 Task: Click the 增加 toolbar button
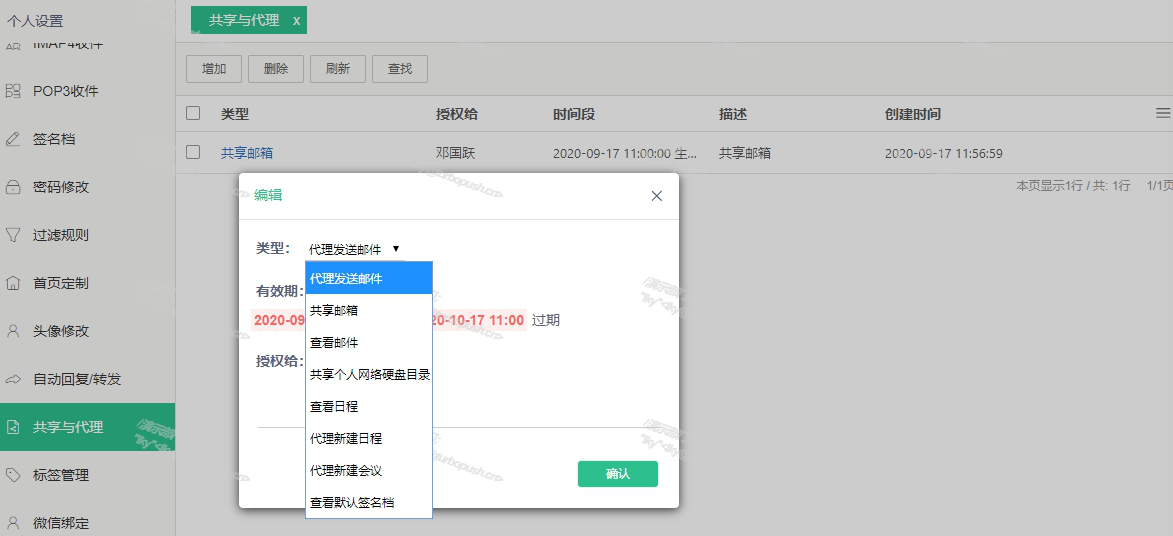pyautogui.click(x=214, y=69)
